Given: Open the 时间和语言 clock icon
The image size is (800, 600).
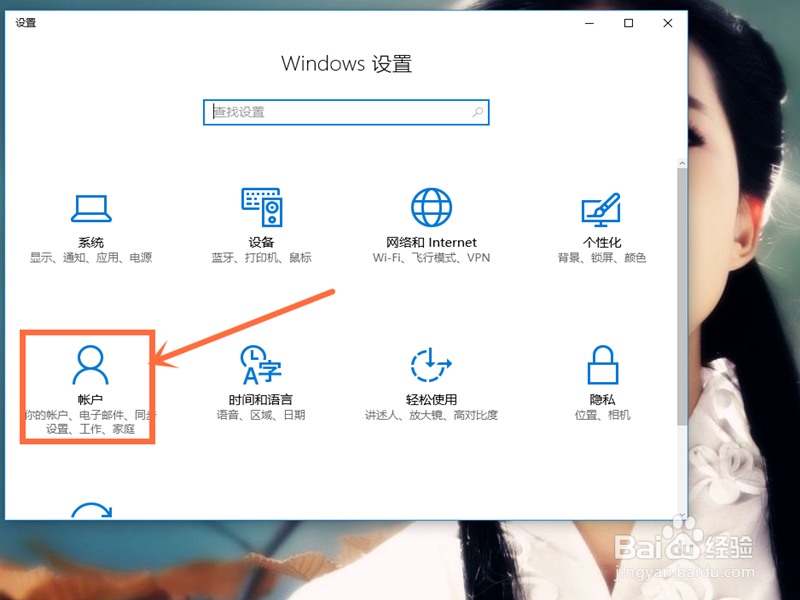Looking at the screenshot, I should [261, 364].
